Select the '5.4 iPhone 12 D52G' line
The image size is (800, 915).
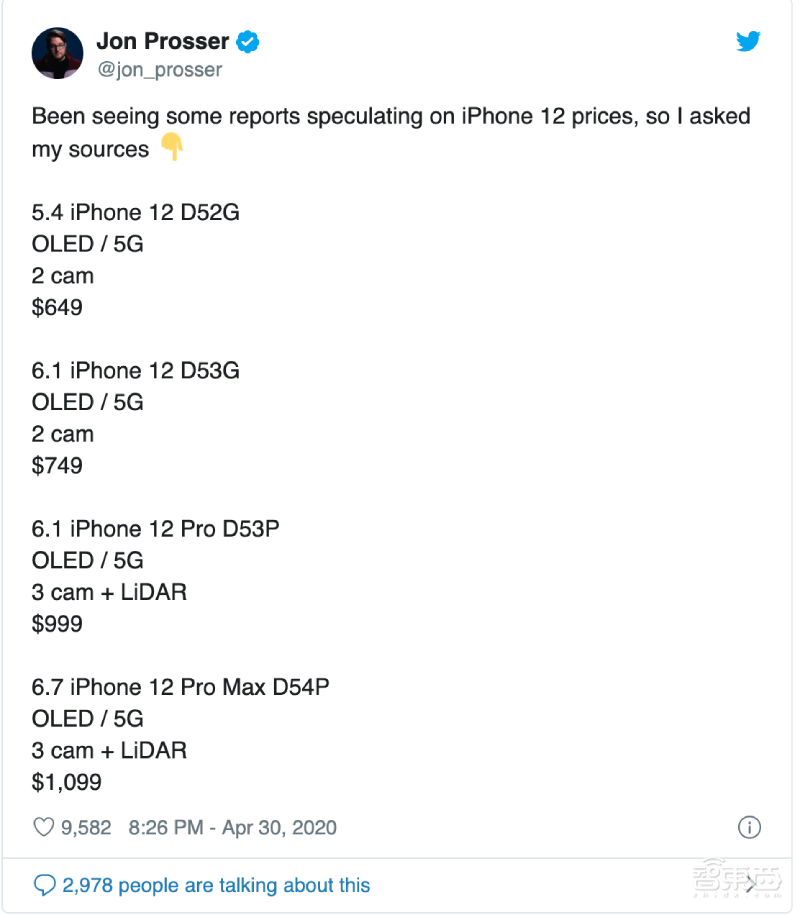(136, 212)
